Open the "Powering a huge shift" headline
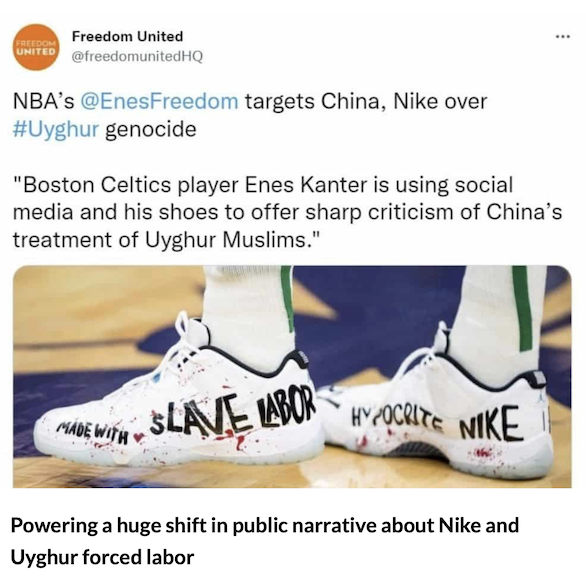The image size is (586, 586). pyautogui.click(x=265, y=525)
